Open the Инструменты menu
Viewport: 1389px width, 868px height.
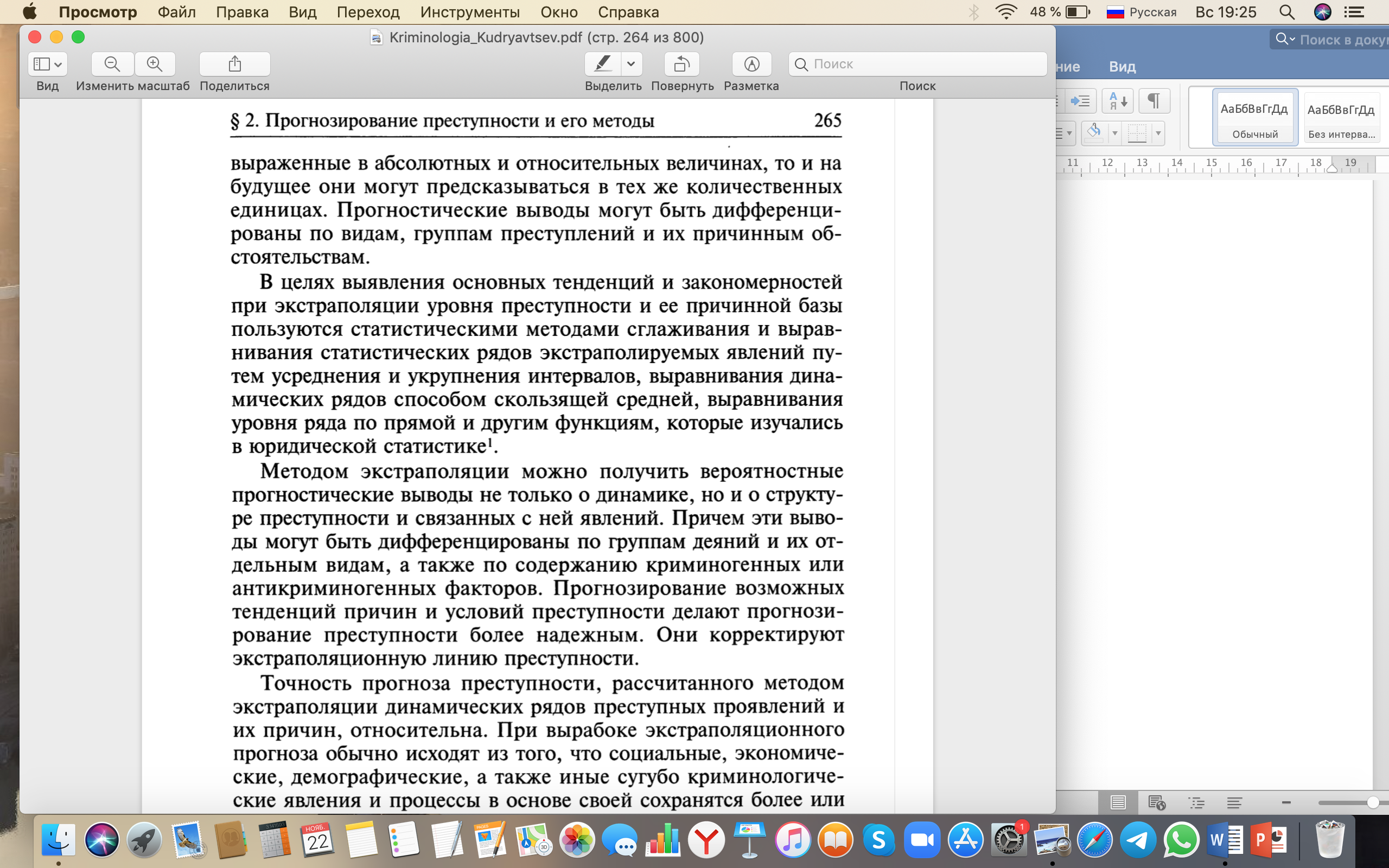coord(469,12)
